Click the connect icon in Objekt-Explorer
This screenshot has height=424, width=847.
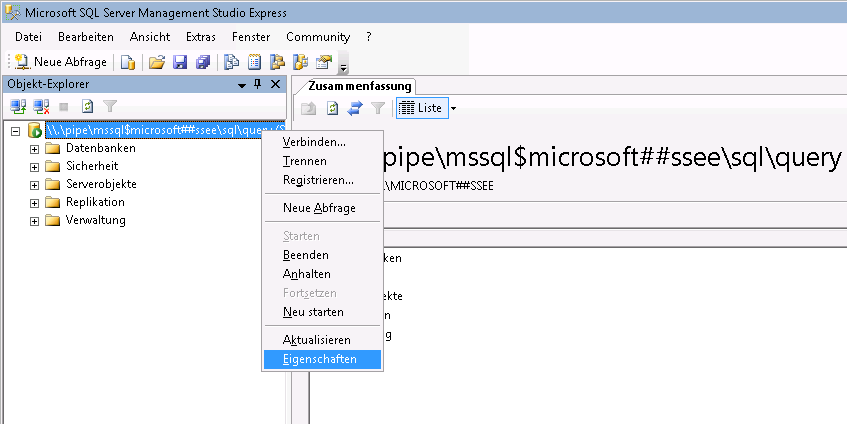(x=18, y=106)
